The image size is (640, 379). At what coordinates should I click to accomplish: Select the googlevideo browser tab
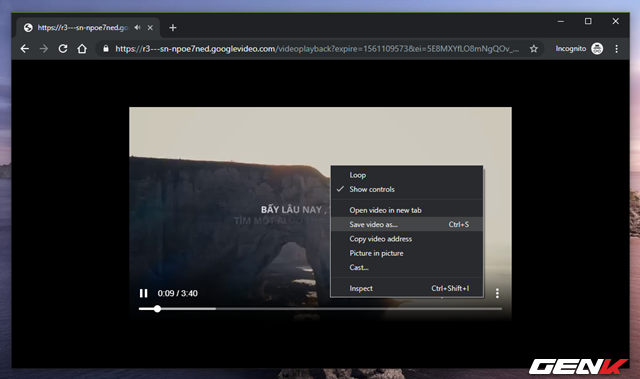coord(89,27)
